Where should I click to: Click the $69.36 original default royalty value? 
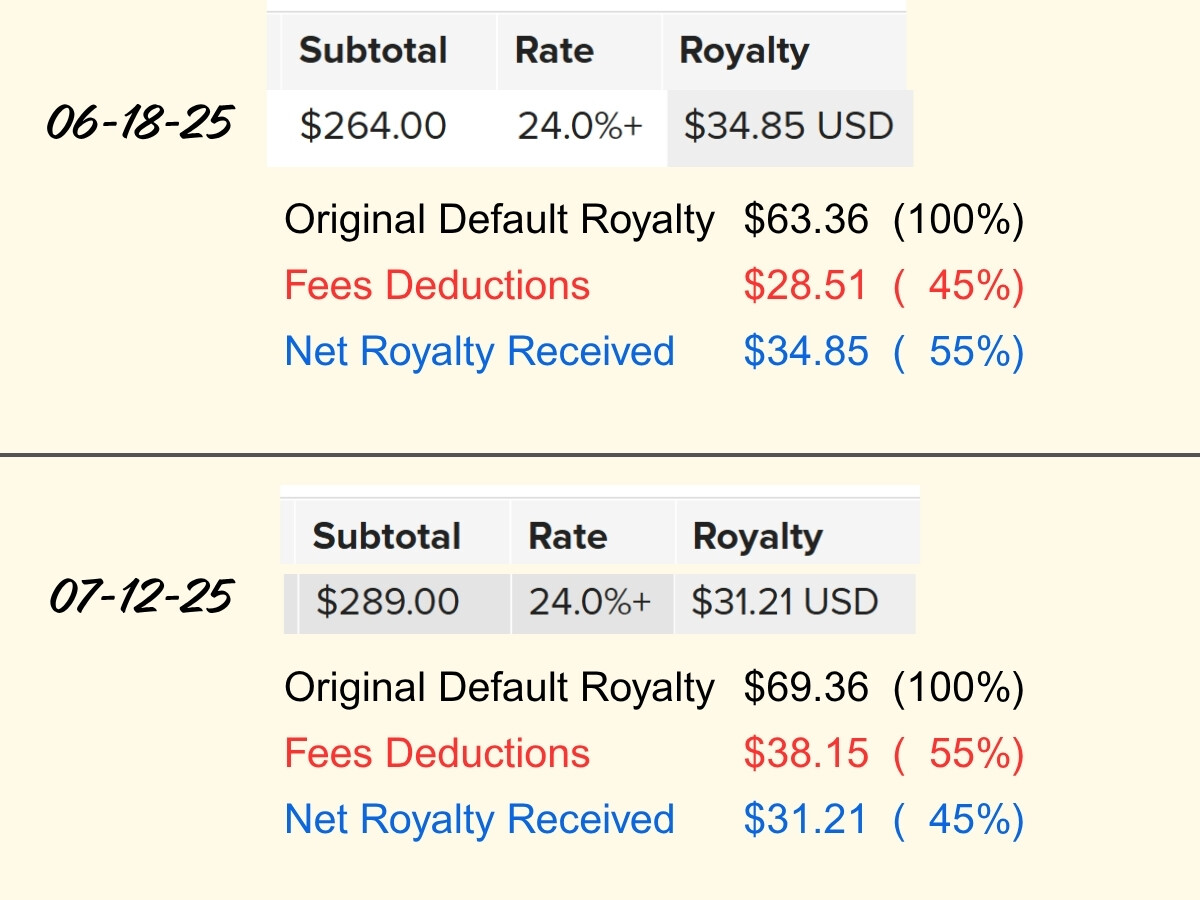tap(805, 688)
